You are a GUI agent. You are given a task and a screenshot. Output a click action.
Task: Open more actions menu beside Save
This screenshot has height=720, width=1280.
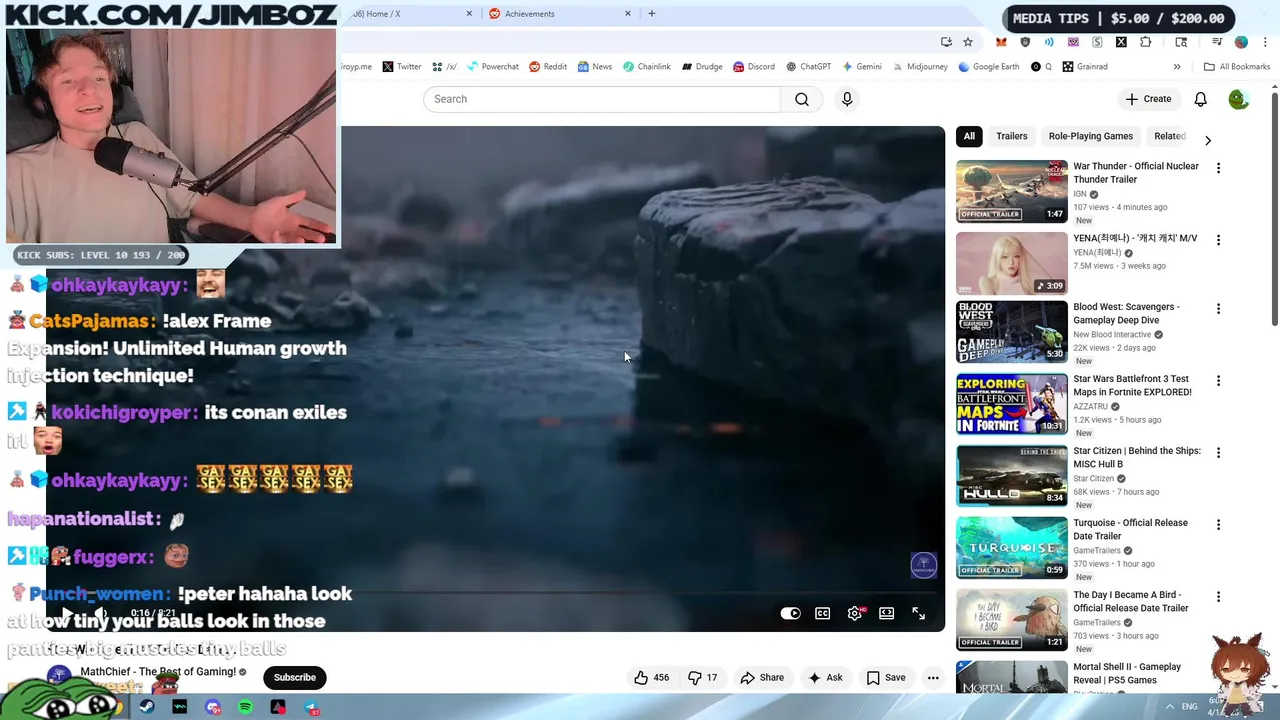click(x=933, y=677)
